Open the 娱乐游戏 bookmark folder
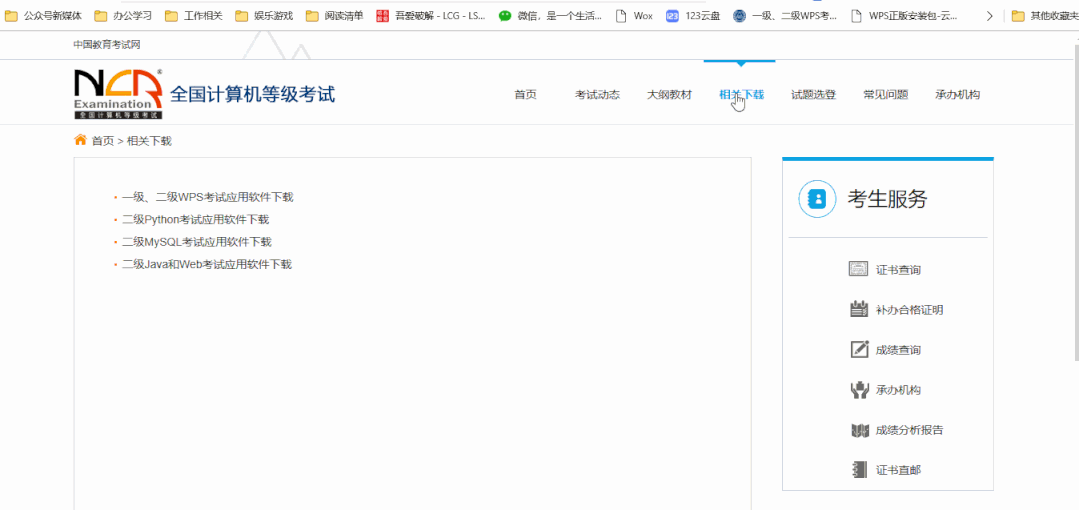The image size is (1079, 510). tap(265, 16)
